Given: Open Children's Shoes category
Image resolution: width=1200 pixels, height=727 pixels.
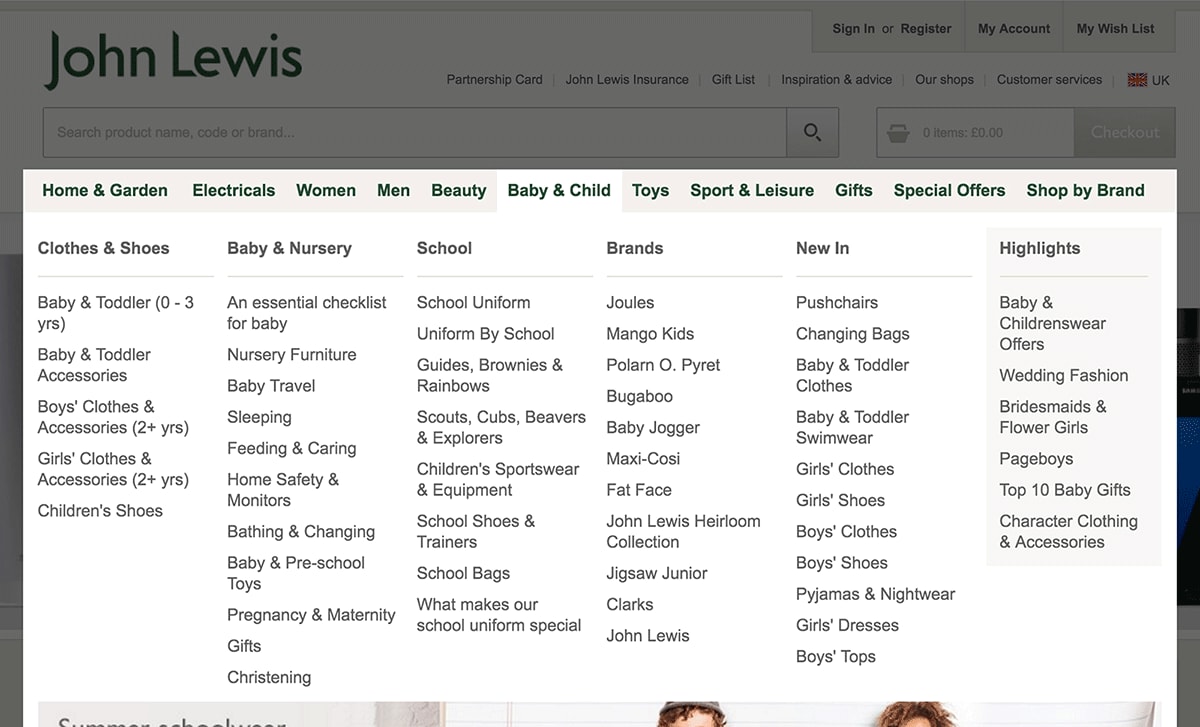Looking at the screenshot, I should point(100,511).
